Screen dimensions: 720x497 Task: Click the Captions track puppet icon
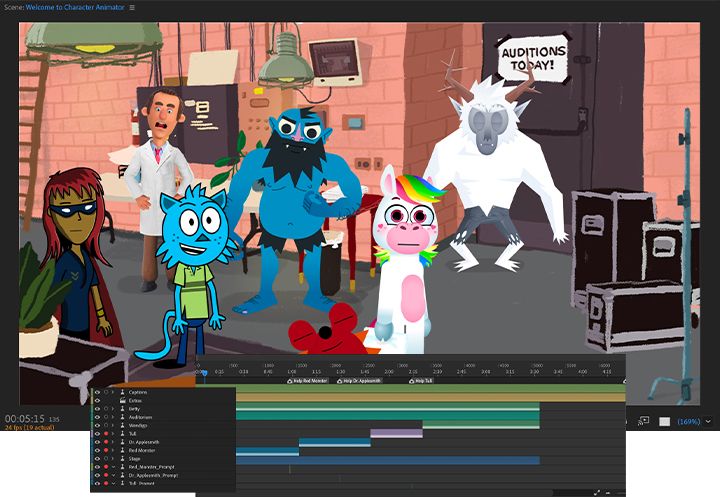pyautogui.click(x=120, y=392)
